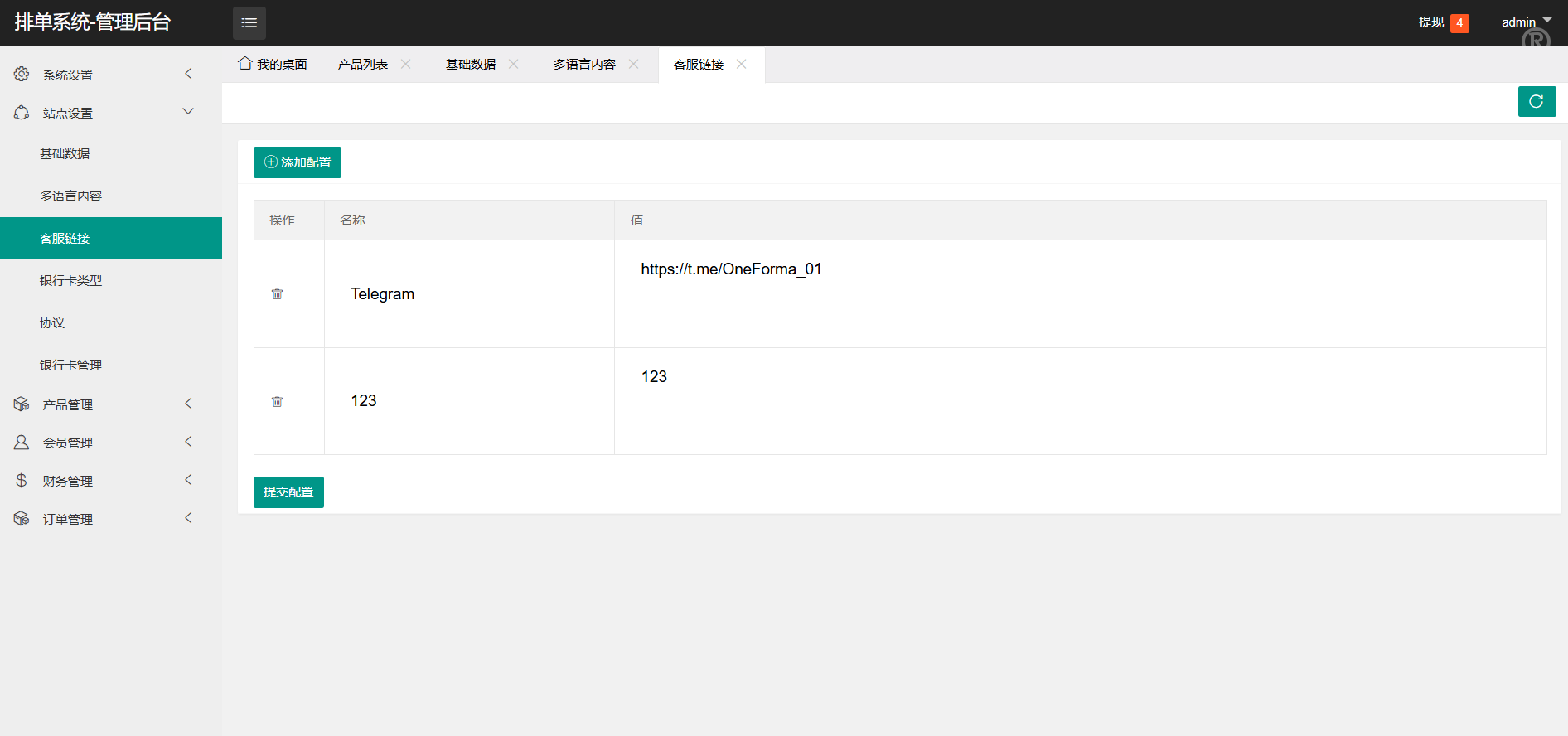Close the 多语言内容 tab
Screen dimensions: 1568x736
(x=634, y=64)
